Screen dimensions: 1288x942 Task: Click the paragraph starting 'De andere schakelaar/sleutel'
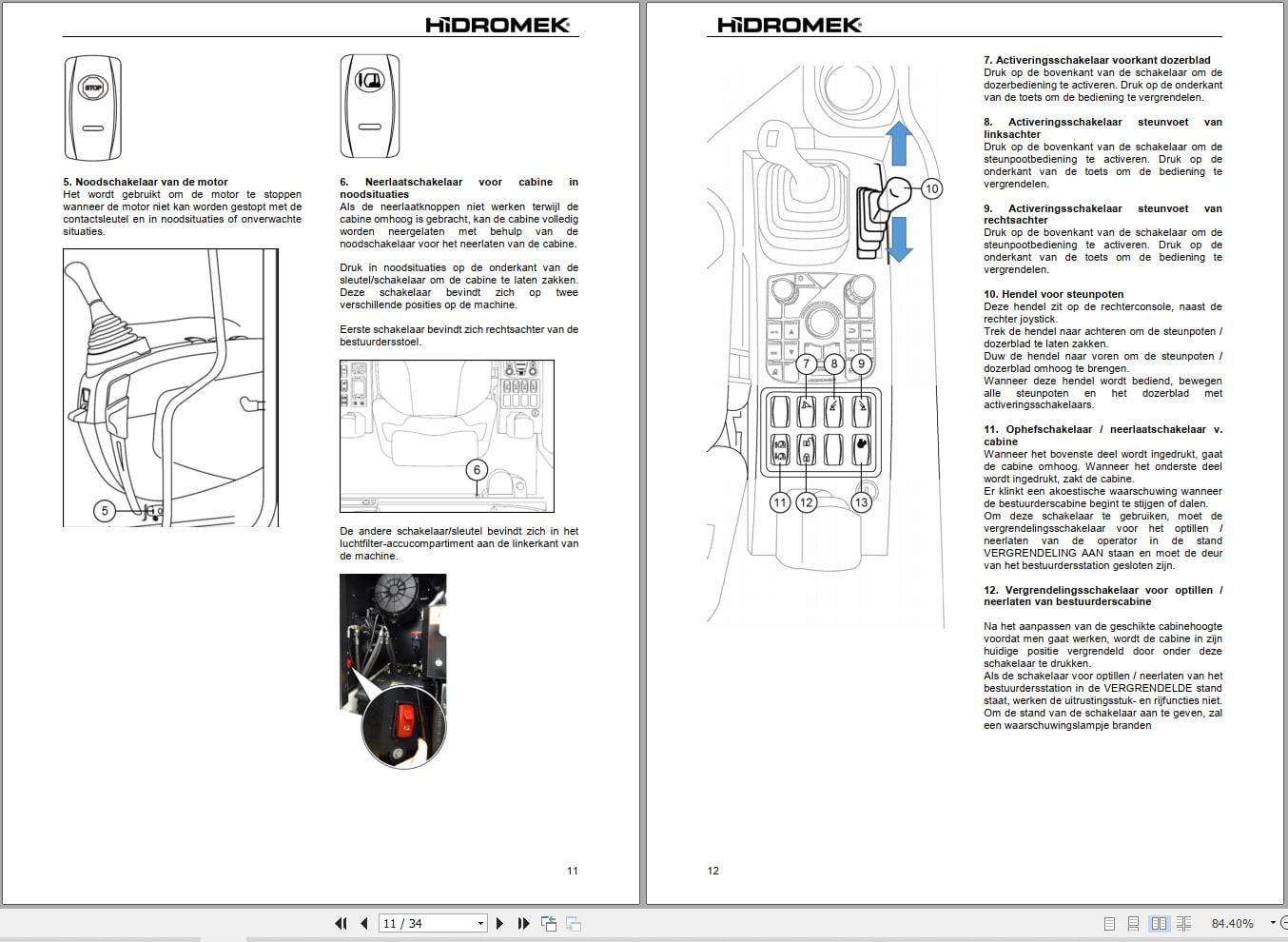(459, 543)
